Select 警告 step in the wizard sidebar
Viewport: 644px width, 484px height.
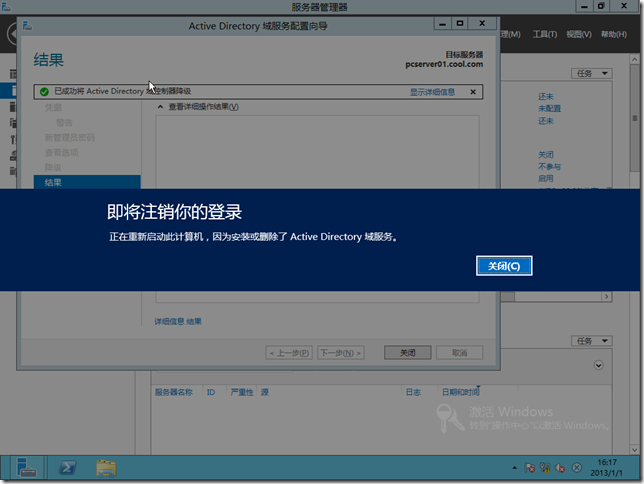(64, 122)
